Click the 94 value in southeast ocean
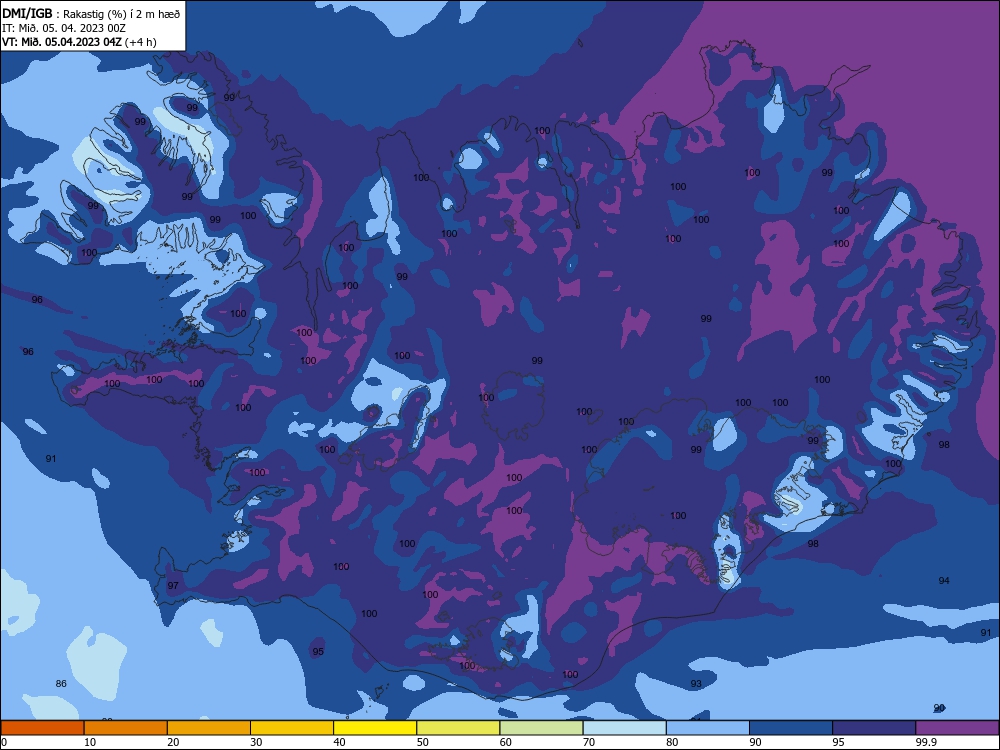 [944, 580]
